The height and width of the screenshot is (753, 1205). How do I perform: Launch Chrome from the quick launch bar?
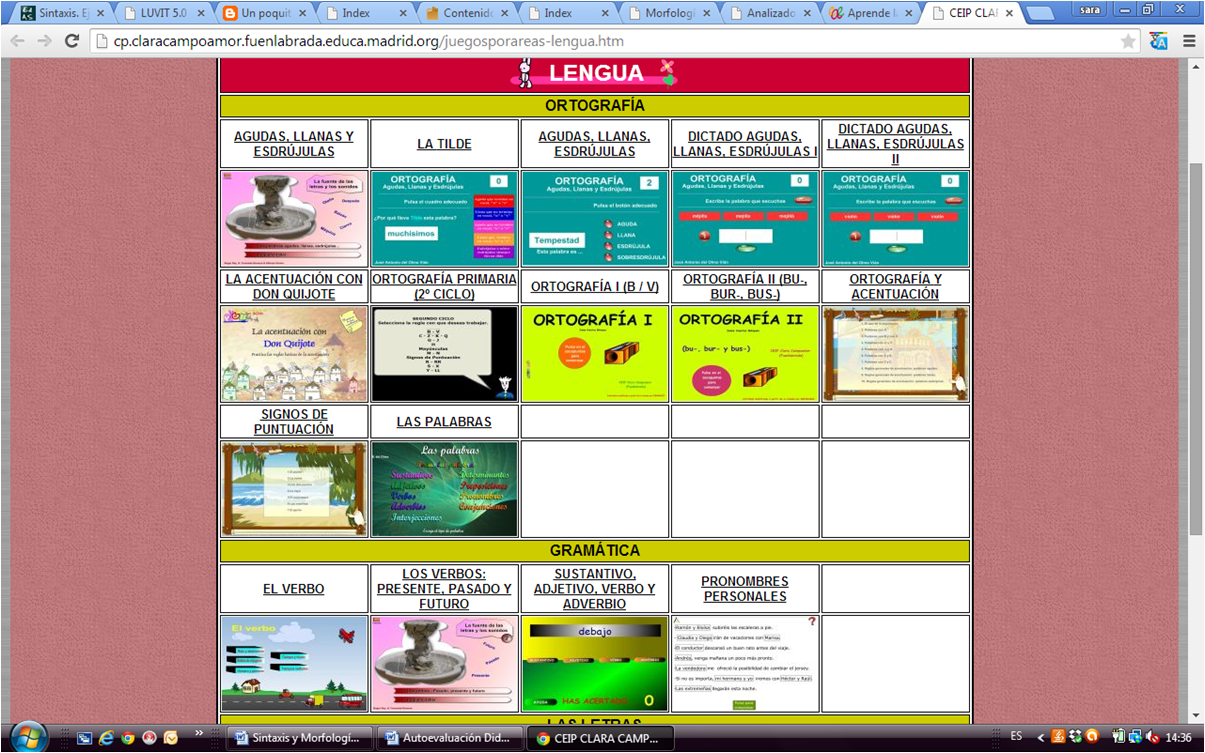pyautogui.click(x=128, y=738)
